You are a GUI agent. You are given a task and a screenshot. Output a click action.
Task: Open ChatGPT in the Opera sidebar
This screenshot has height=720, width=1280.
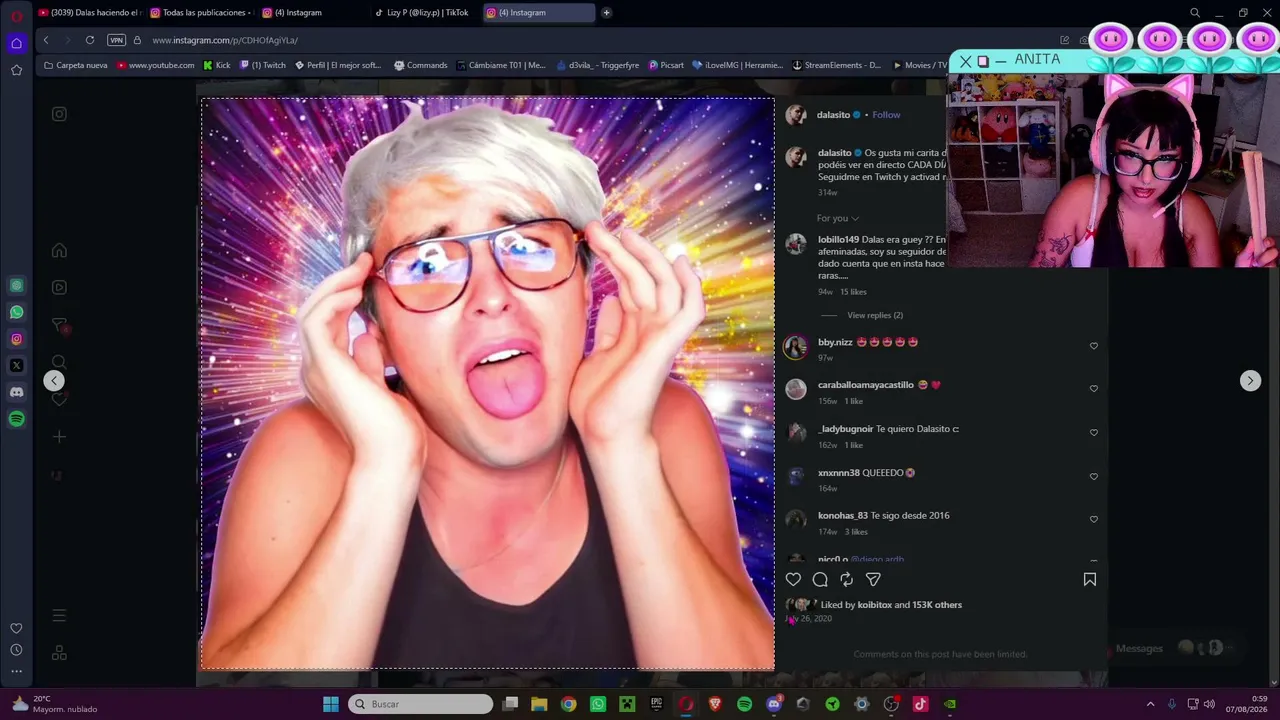pos(16,286)
